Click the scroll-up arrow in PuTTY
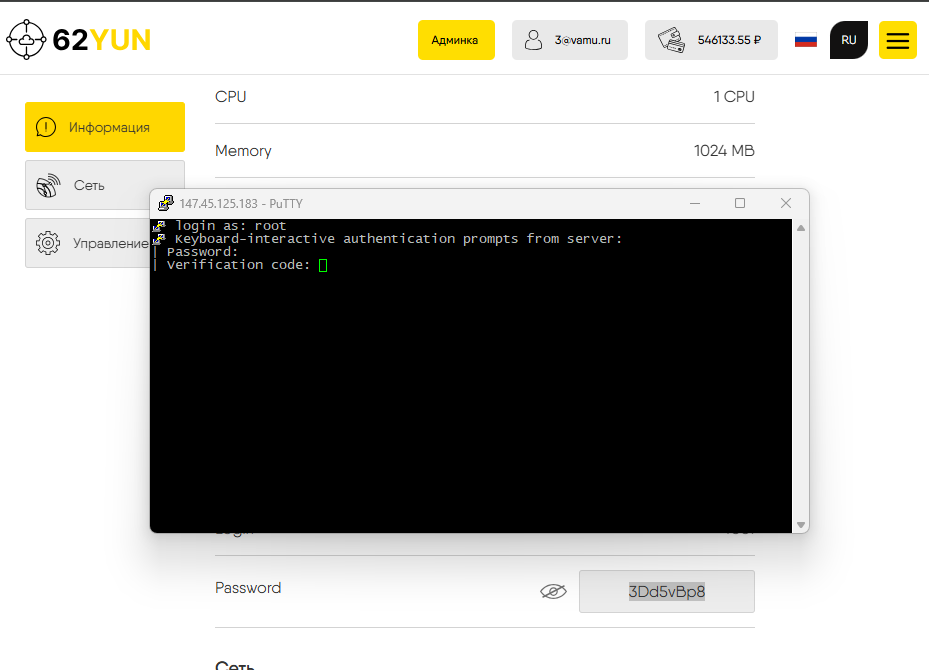Image resolution: width=929 pixels, height=670 pixels. (799, 227)
